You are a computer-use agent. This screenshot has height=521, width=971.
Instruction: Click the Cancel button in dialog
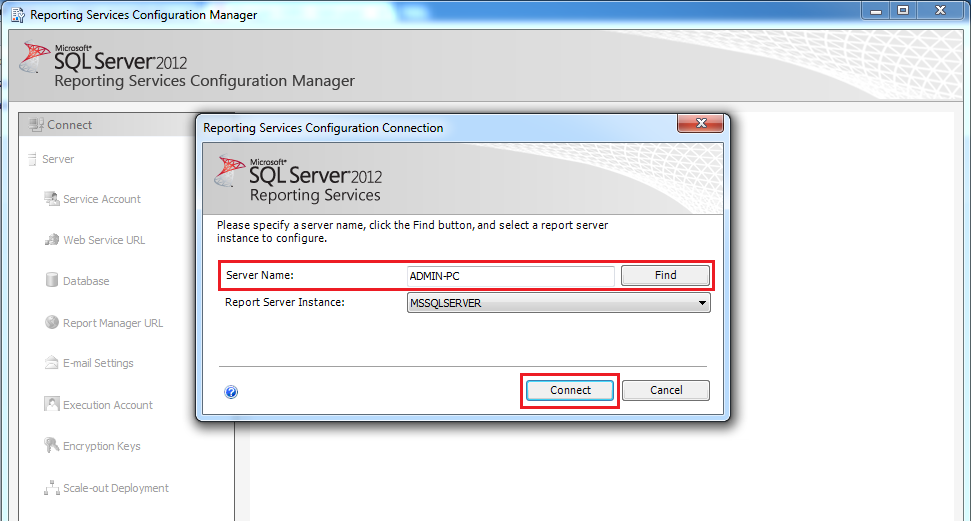[666, 390]
